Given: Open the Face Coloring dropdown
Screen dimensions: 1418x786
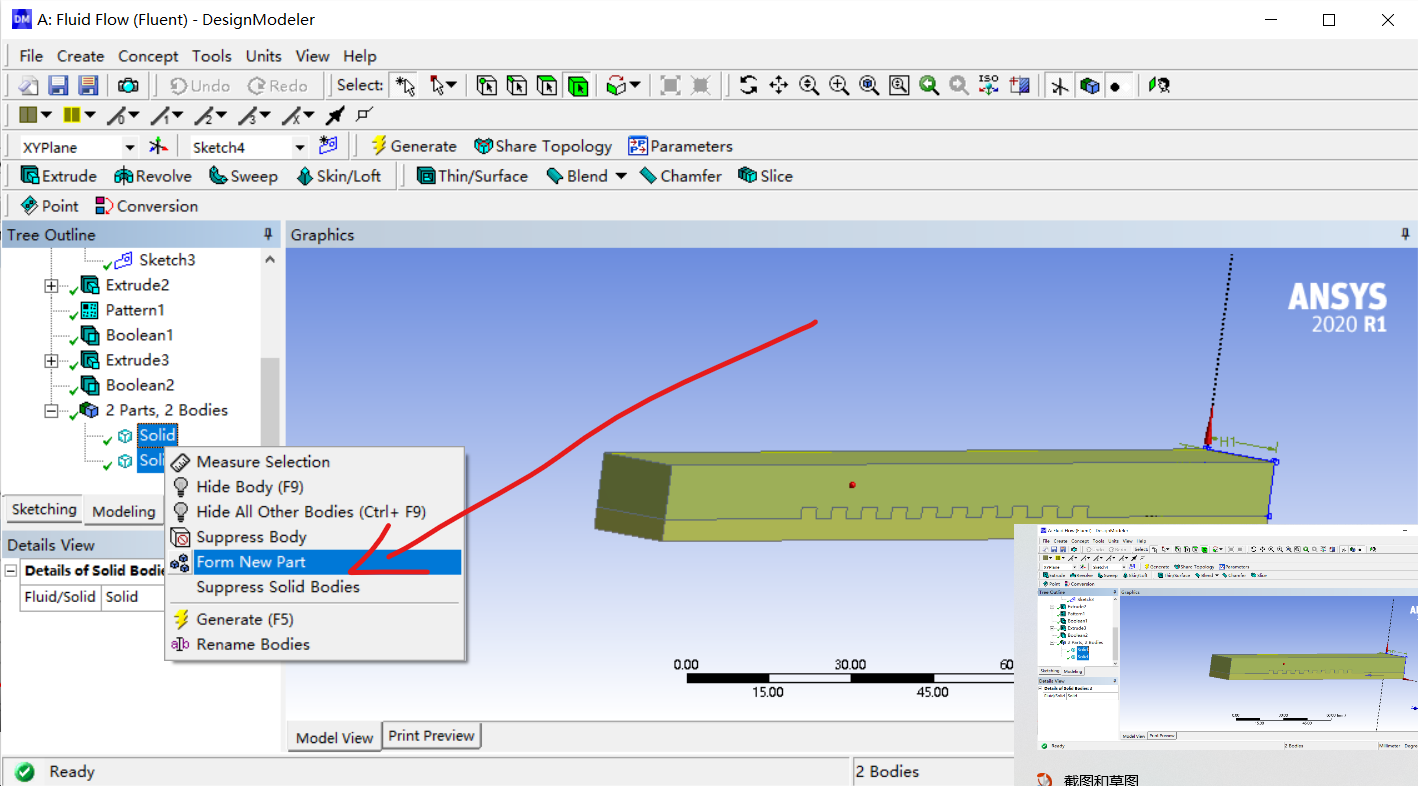Looking at the screenshot, I should 48,116.
